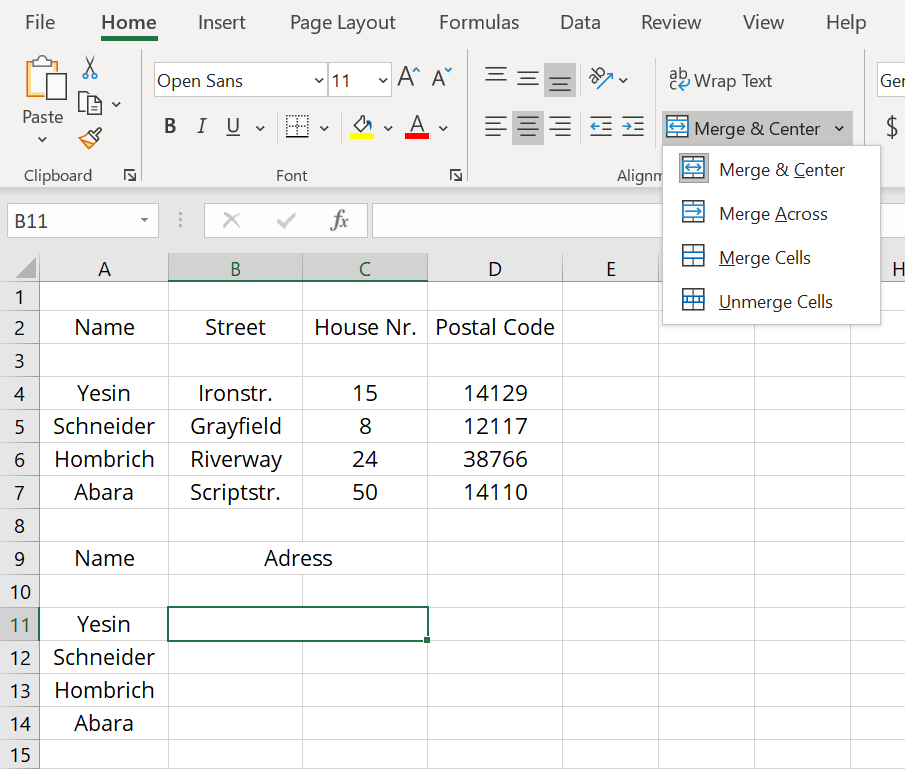Click the Insert Function fx icon
This screenshot has height=769, width=905.
pos(339,221)
